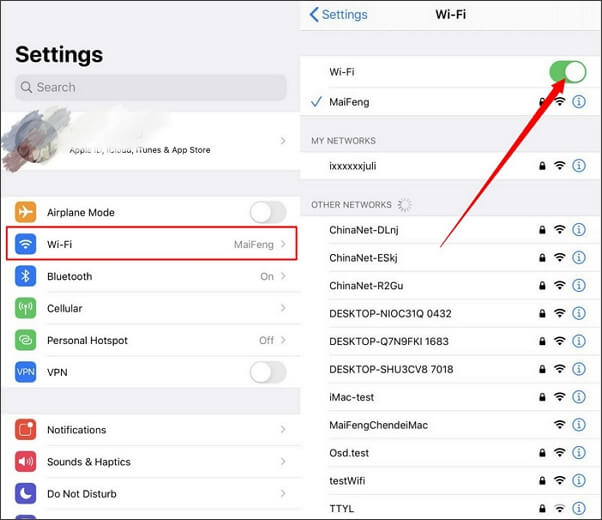
Task: Expand Apple ID profile chevron
Action: 283,141
